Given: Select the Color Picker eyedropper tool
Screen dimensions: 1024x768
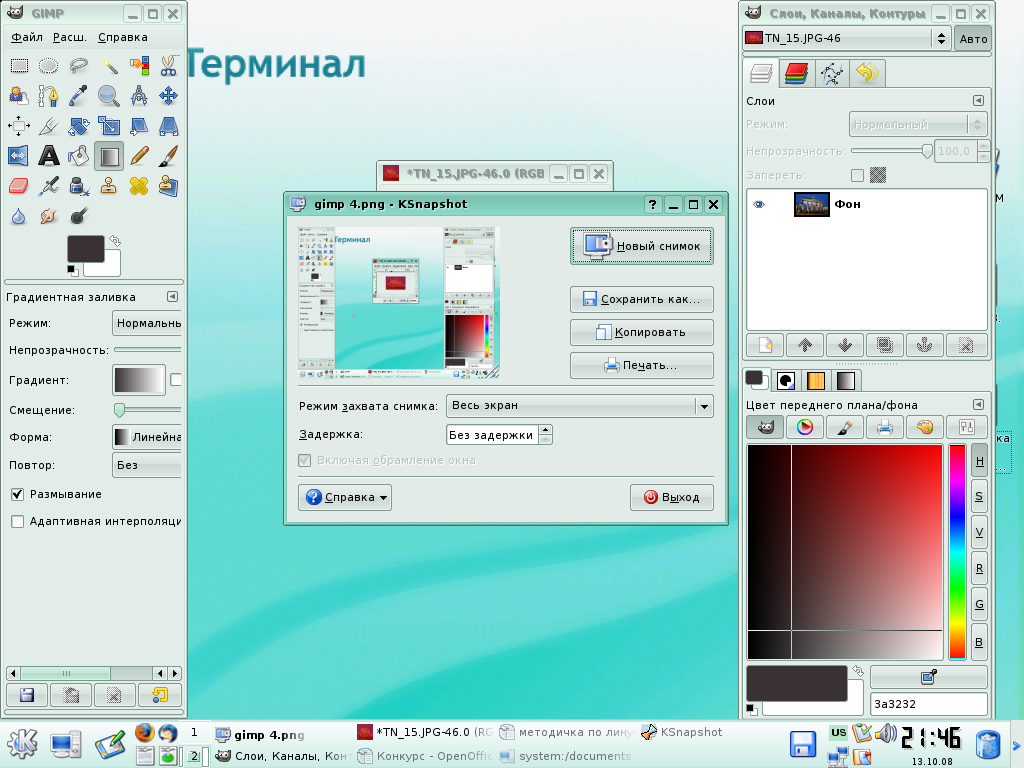Looking at the screenshot, I should tap(78, 96).
